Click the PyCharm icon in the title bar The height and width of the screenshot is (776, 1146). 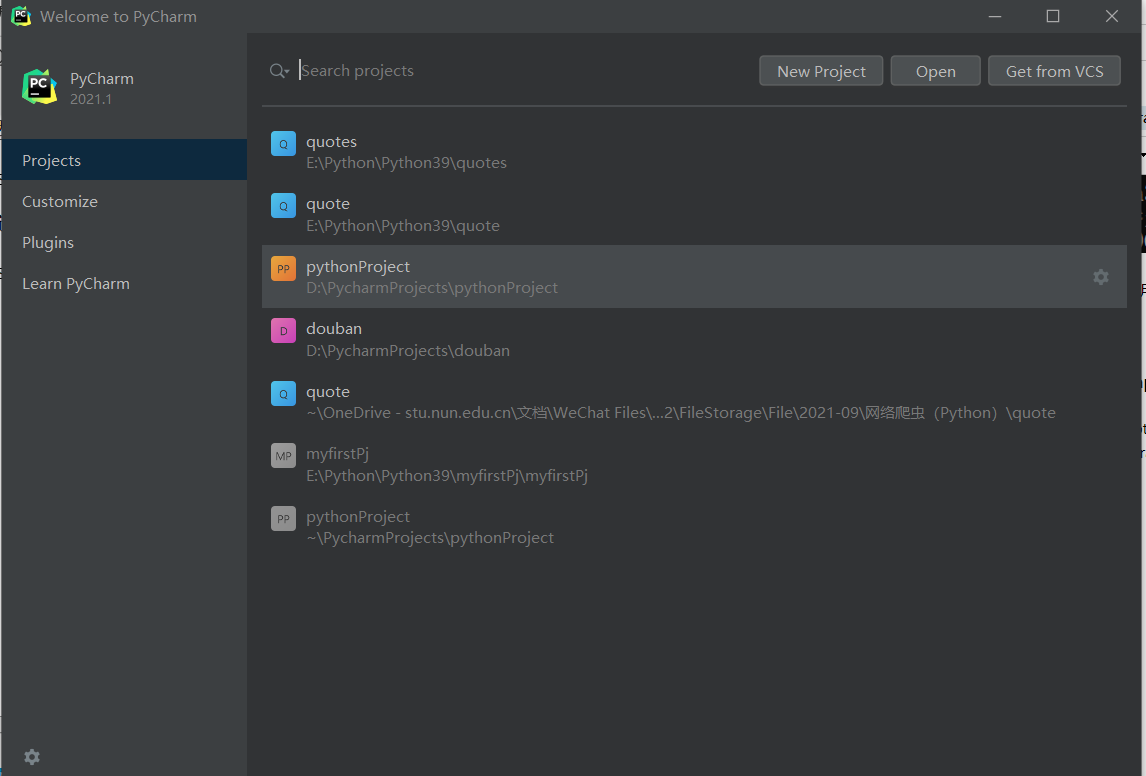(x=21, y=16)
